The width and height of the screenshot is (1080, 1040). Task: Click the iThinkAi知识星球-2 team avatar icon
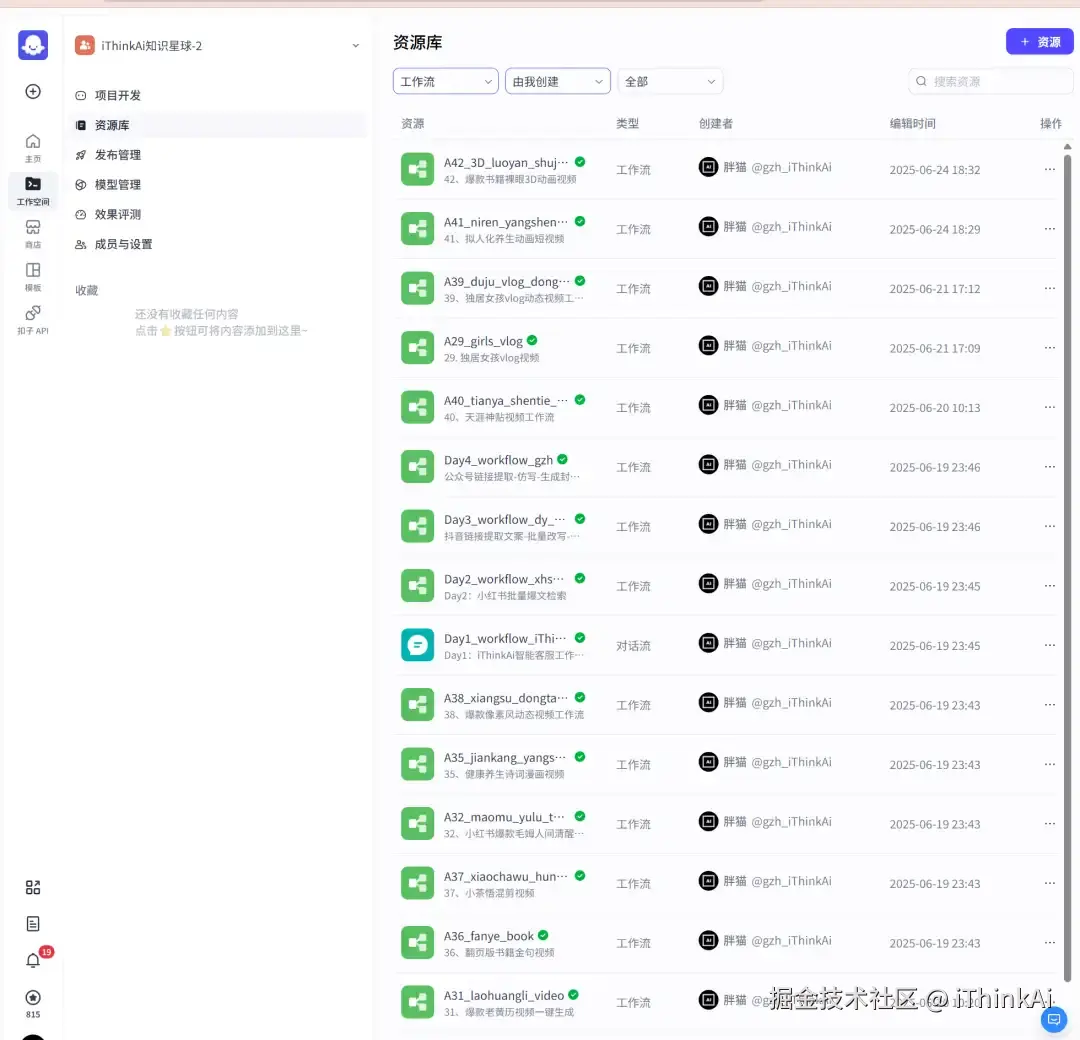pyautogui.click(x=84, y=45)
